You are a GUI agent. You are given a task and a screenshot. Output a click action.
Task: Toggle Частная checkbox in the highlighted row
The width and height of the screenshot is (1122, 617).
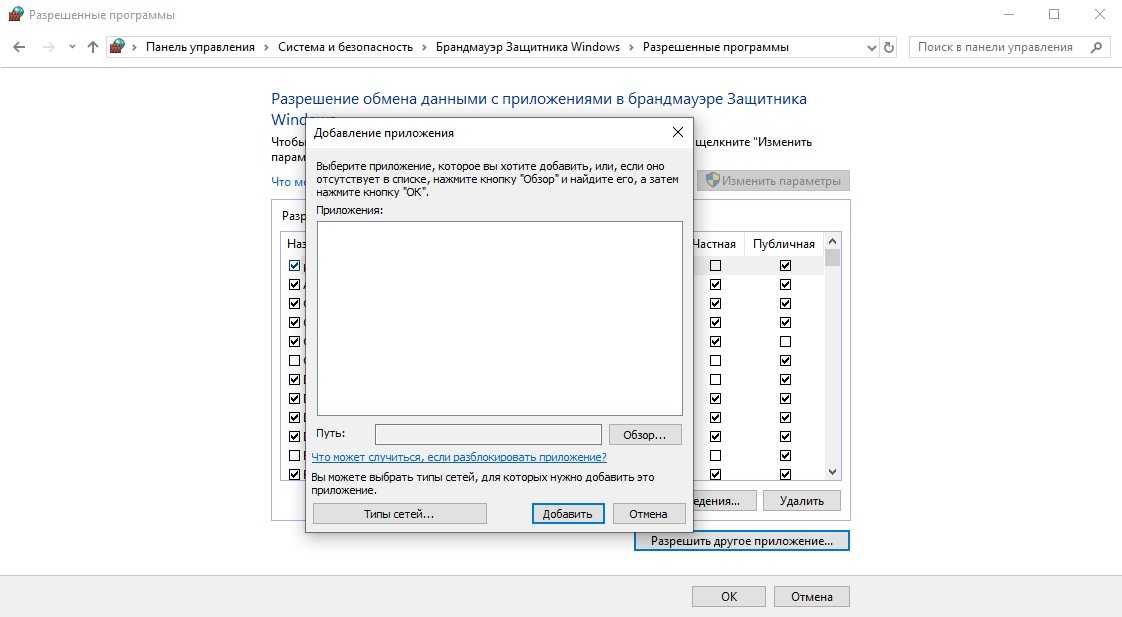tap(715, 266)
